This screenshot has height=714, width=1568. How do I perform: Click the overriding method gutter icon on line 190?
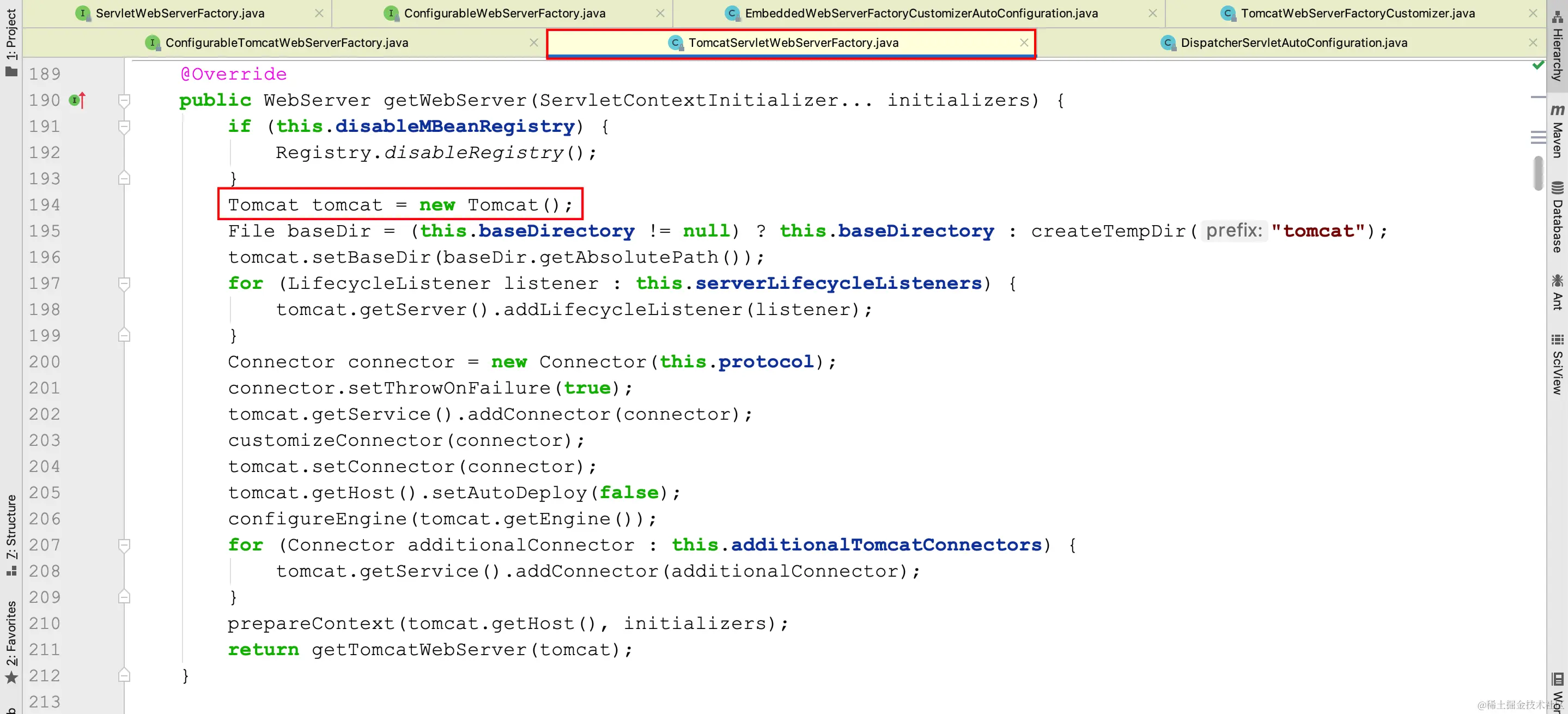(x=77, y=100)
